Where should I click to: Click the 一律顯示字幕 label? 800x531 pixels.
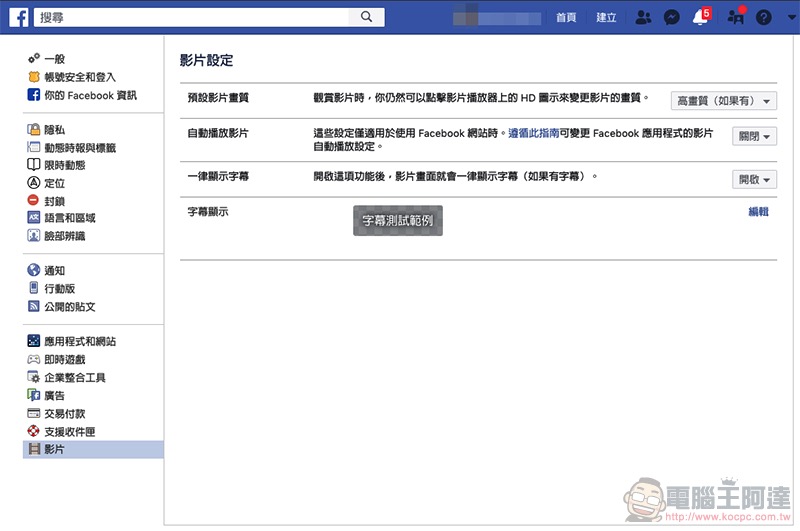tap(218, 176)
